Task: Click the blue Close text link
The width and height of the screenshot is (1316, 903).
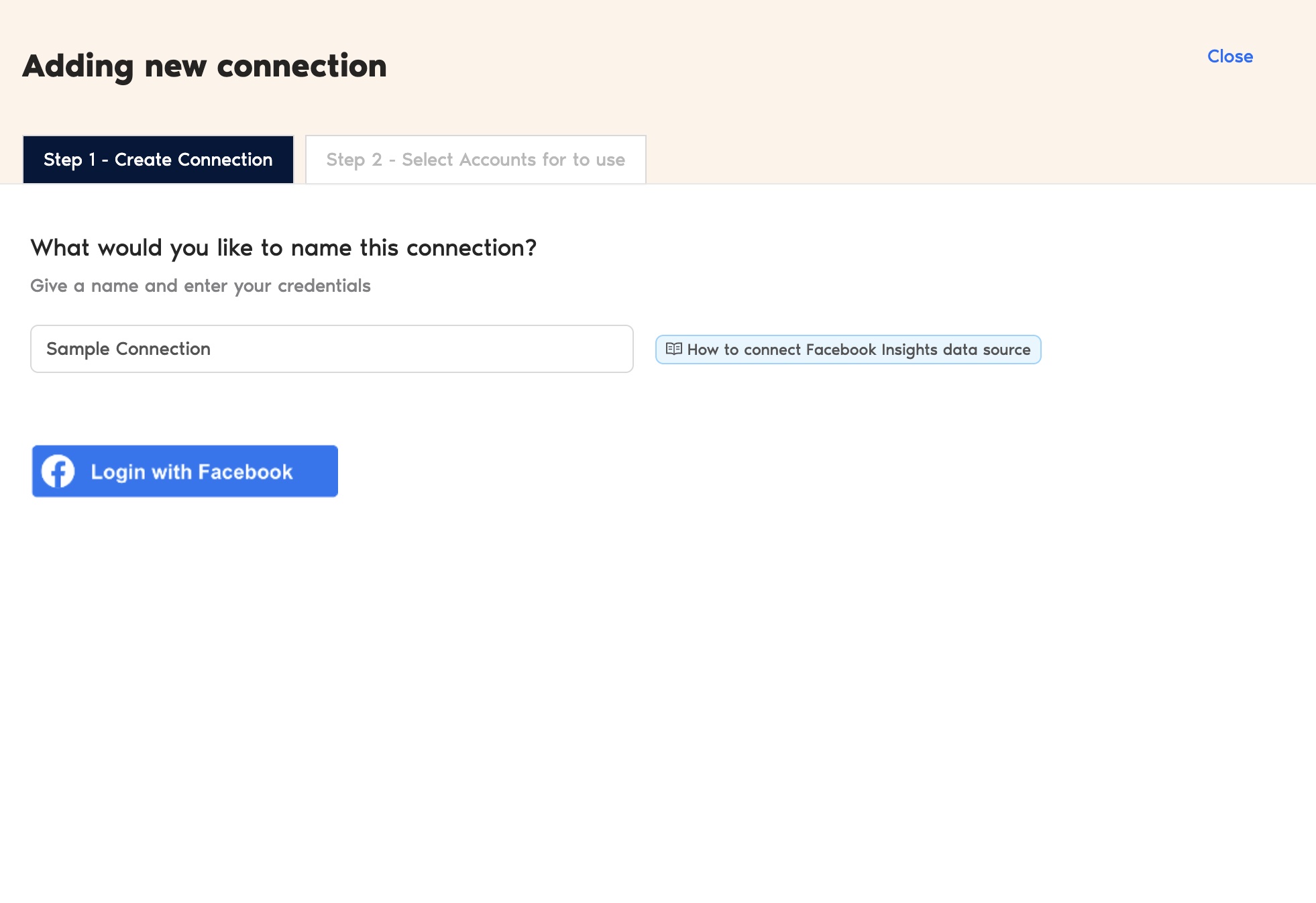Action: 1229,56
